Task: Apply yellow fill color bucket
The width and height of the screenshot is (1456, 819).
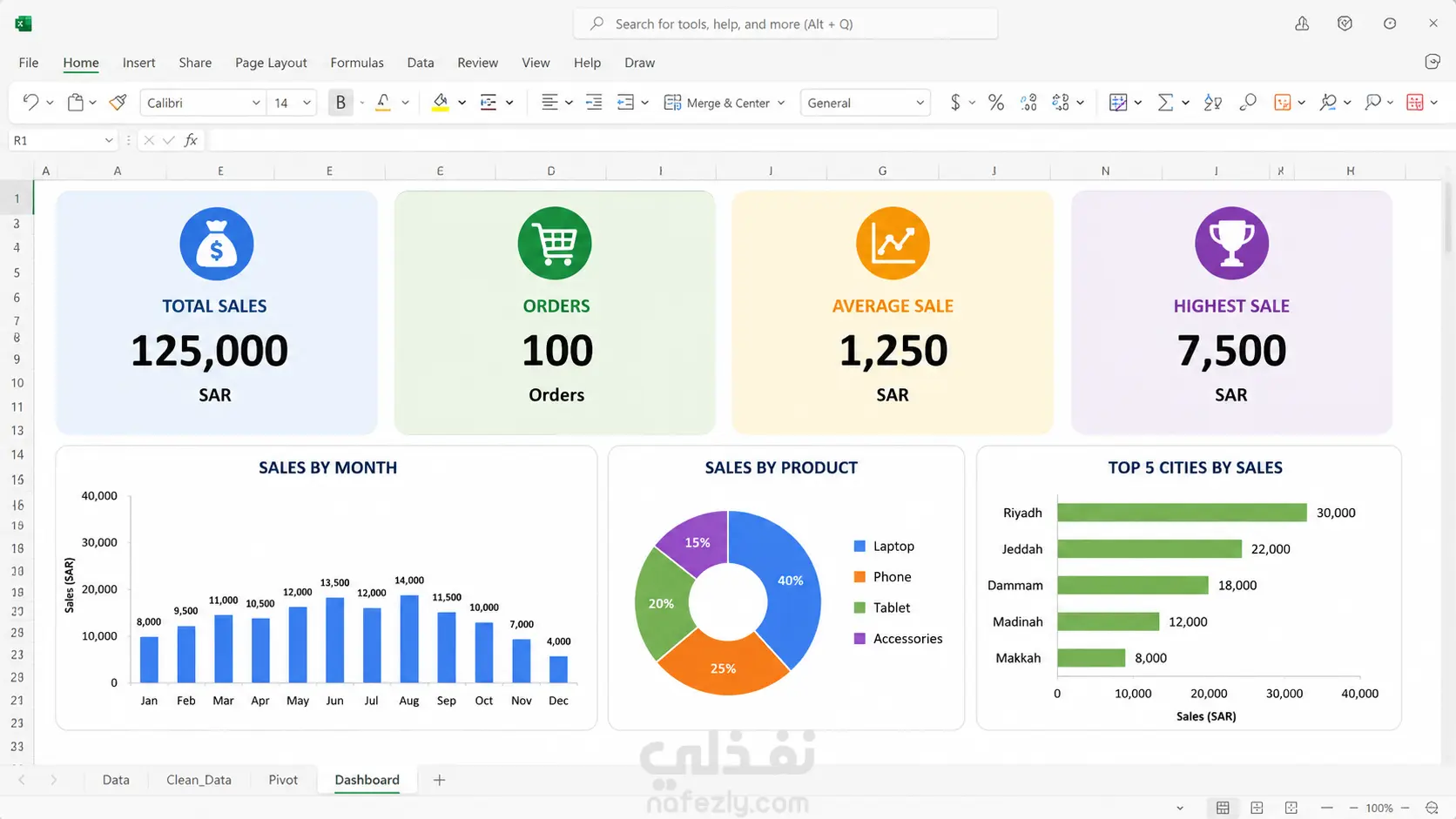Action: click(441, 102)
